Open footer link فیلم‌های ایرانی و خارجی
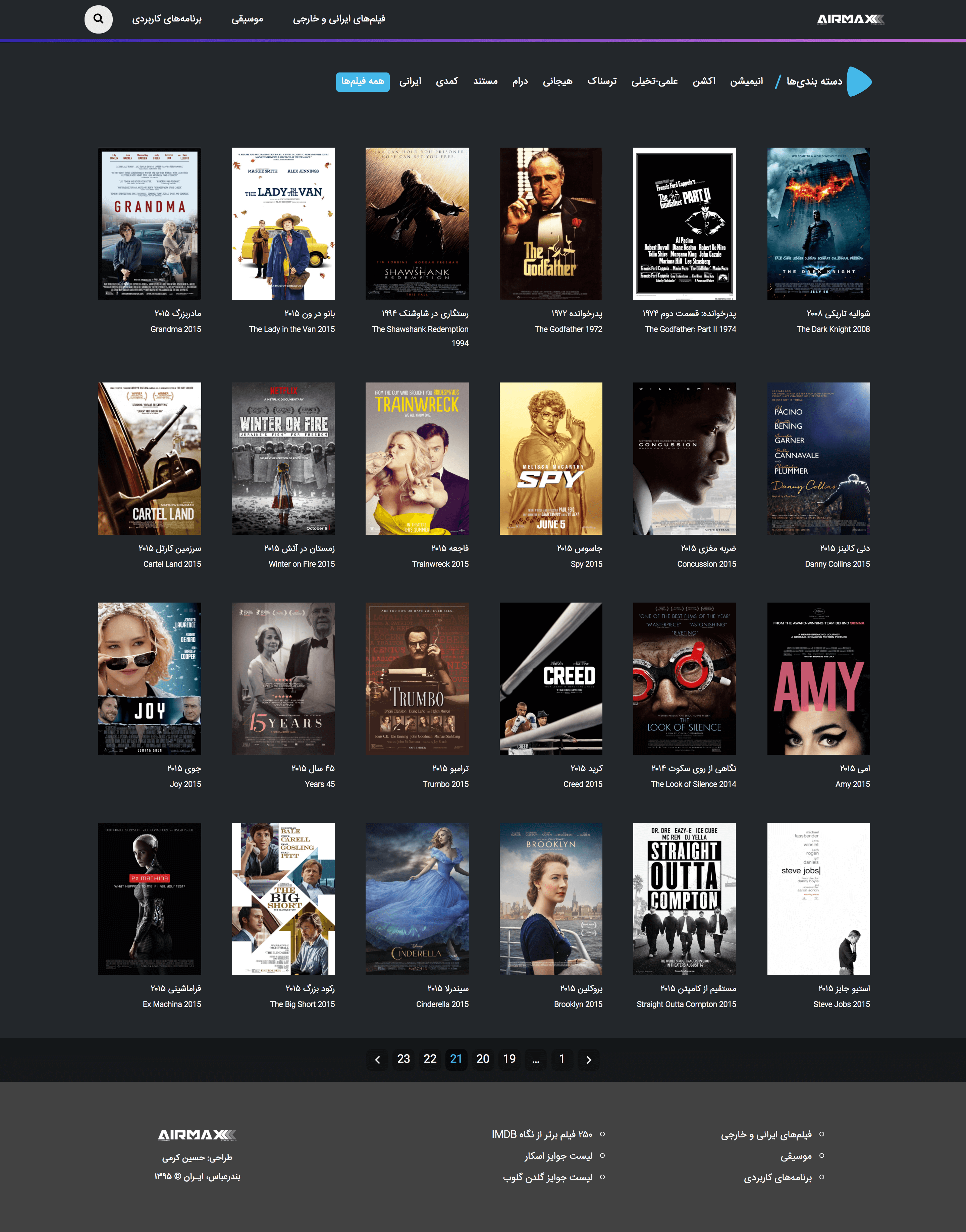This screenshot has width=966, height=1232. (x=766, y=1134)
